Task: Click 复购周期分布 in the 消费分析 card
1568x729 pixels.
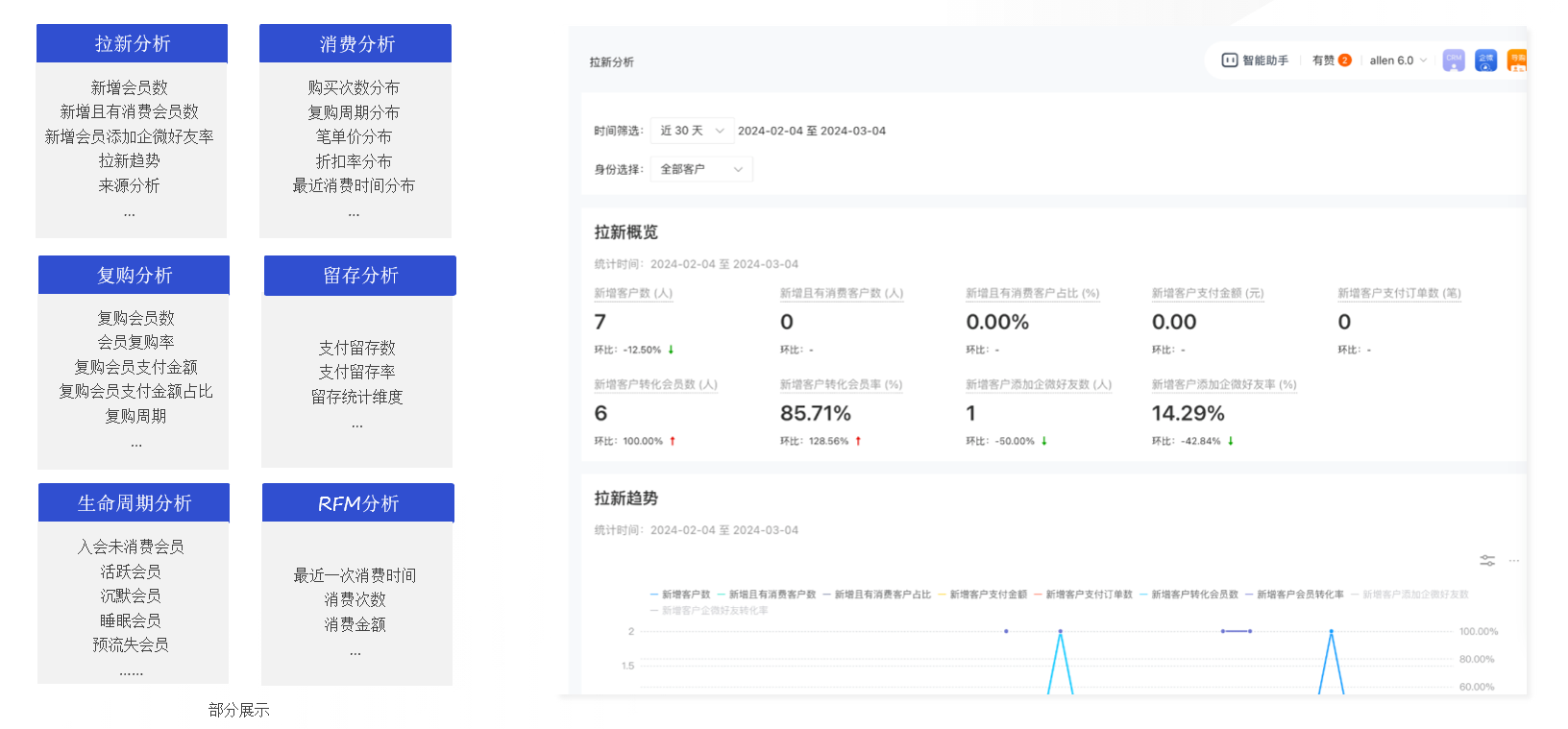Action: pyautogui.click(x=354, y=112)
